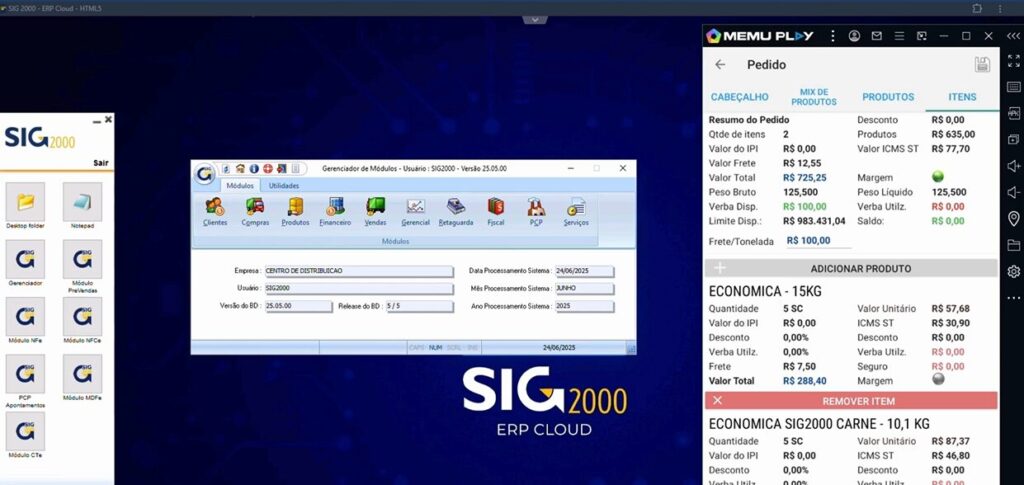Screen dimensions: 1024x485
Task: Minimize the SIG2000 launcher panel
Action: click(x=97, y=121)
